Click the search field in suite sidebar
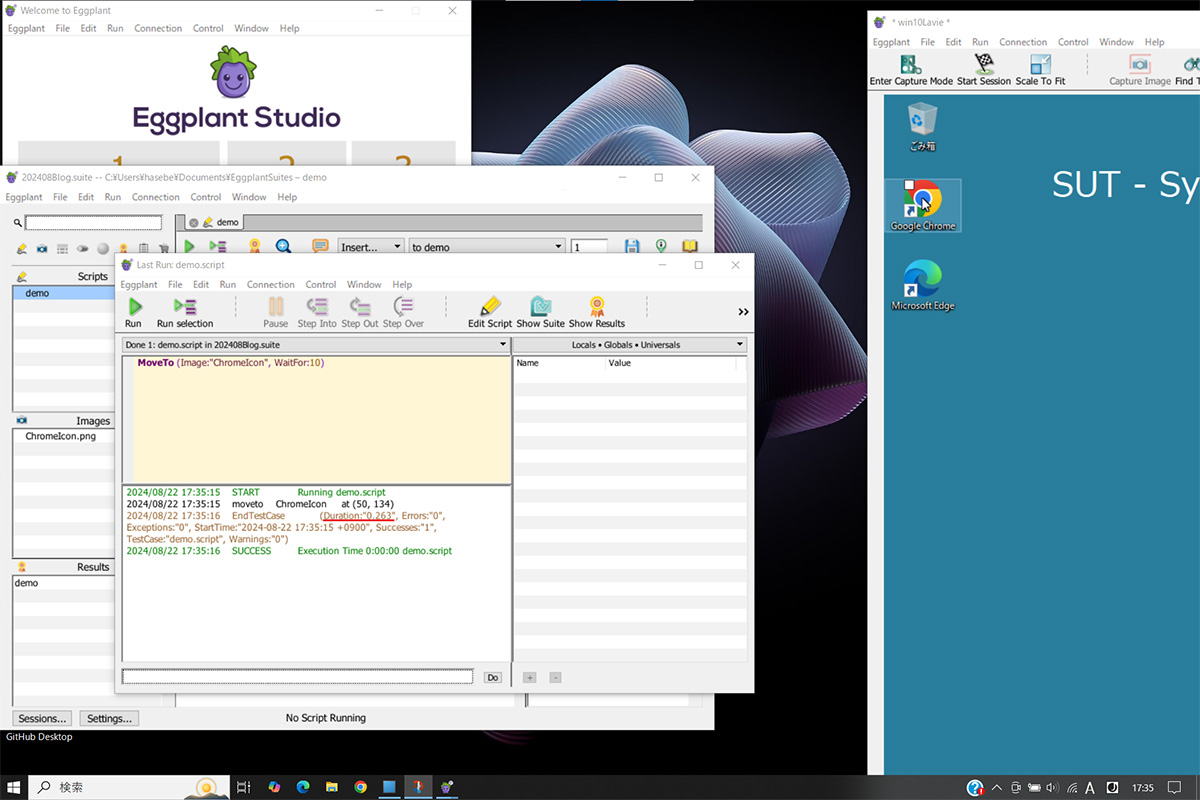The height and width of the screenshot is (800, 1200). (x=93, y=223)
